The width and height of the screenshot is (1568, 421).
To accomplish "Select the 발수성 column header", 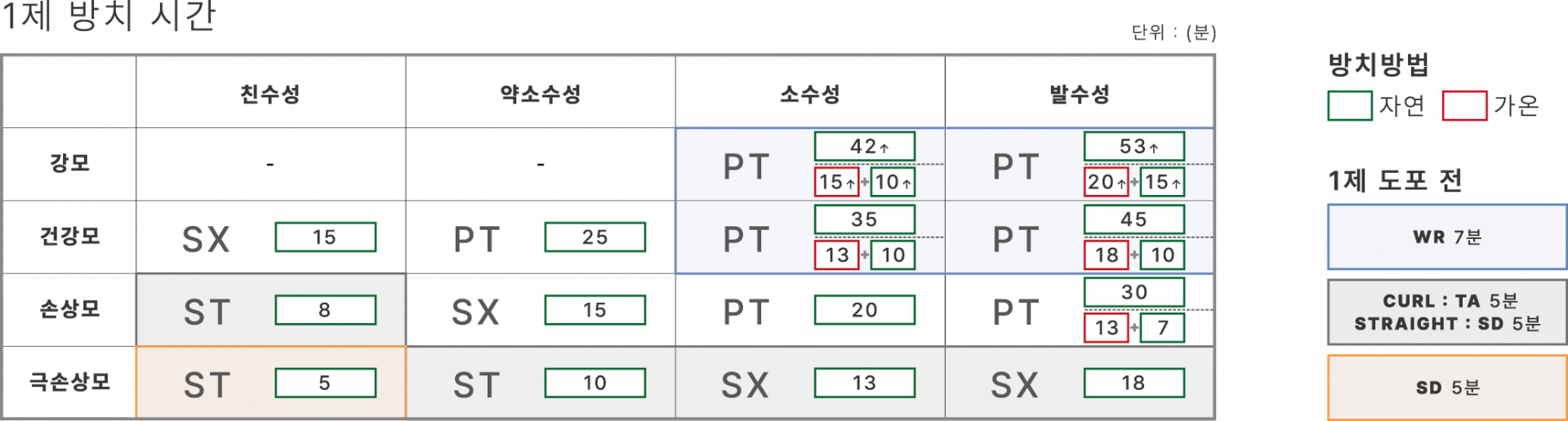I will pyautogui.click(x=1079, y=94).
